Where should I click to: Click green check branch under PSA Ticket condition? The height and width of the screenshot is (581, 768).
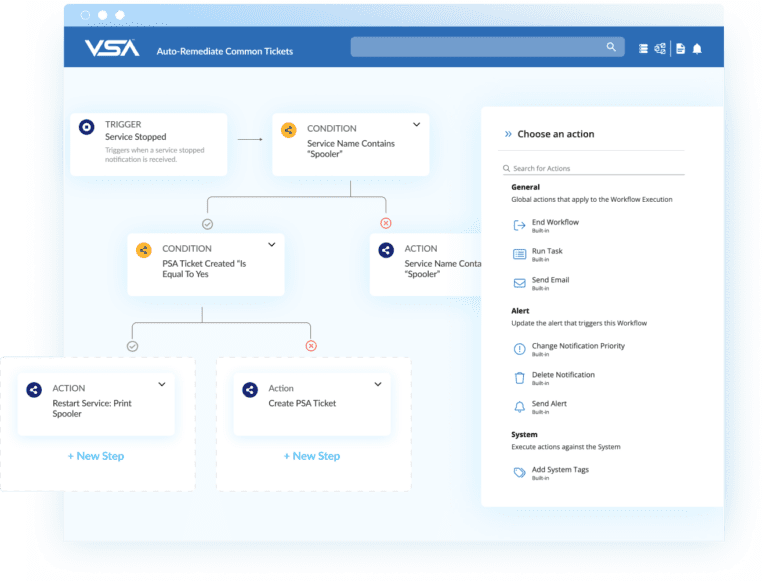[x=132, y=346]
